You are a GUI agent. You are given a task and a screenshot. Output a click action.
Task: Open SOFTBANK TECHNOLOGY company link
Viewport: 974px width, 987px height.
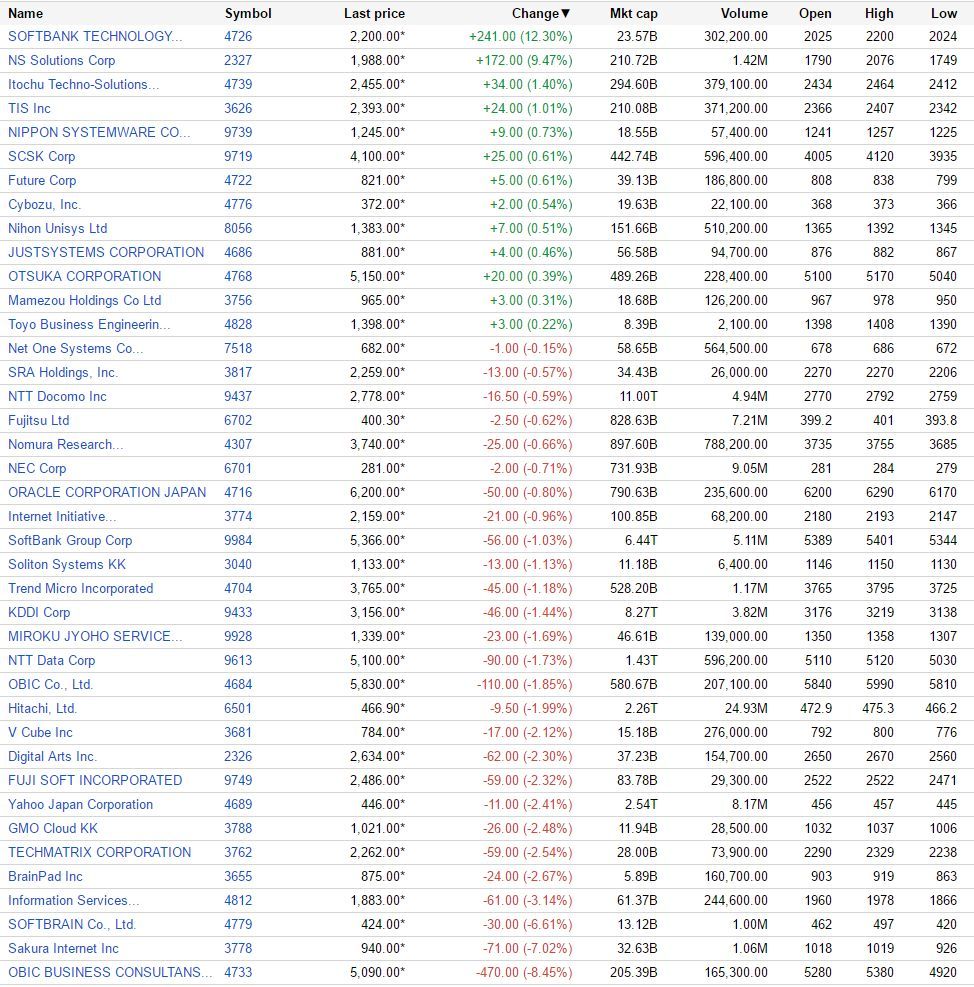95,37
